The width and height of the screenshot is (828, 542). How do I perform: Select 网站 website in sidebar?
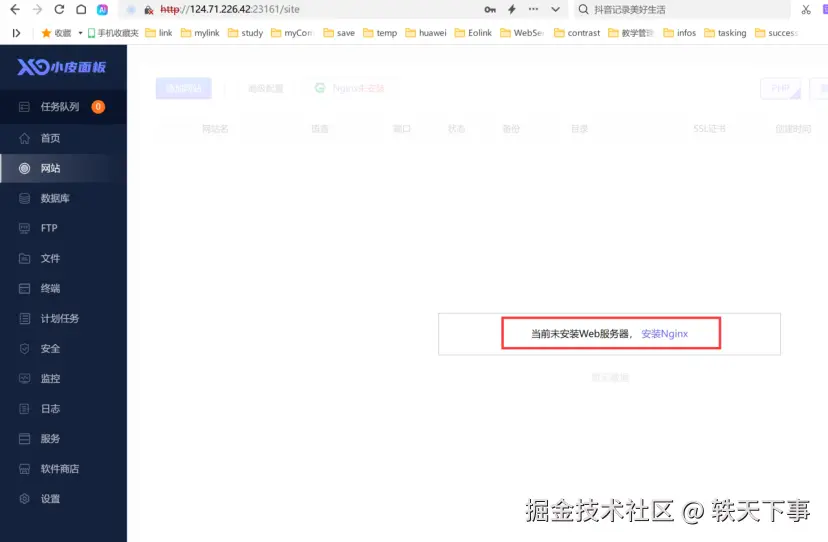pyautogui.click(x=63, y=169)
